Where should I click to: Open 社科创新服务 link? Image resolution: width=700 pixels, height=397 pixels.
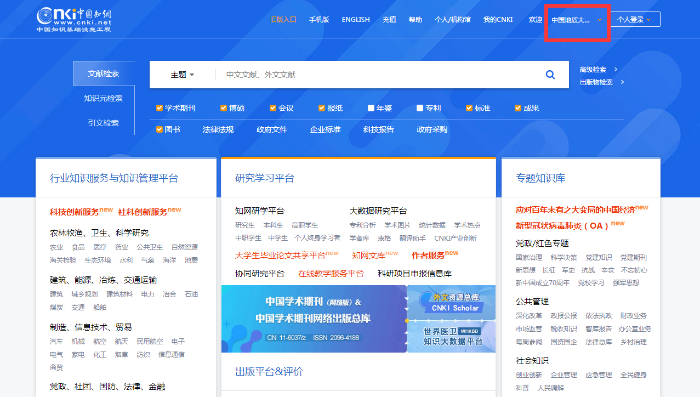(x=142, y=212)
